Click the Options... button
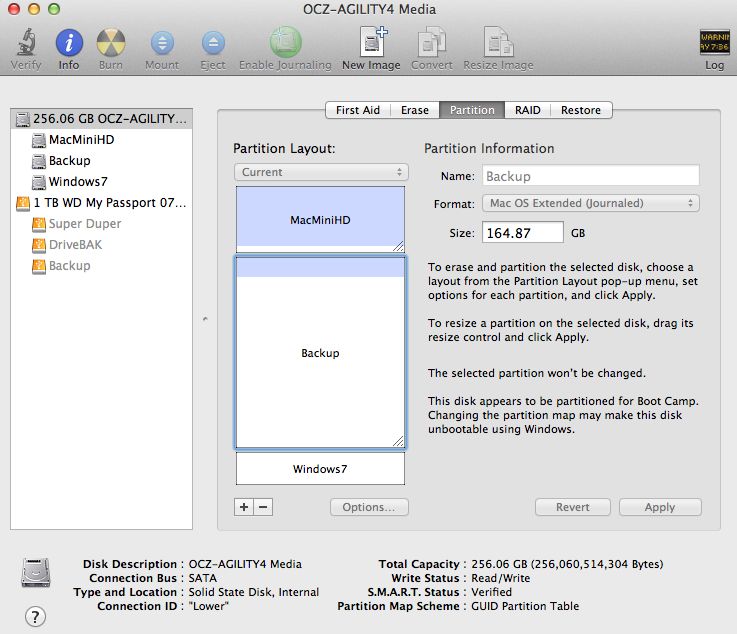Image resolution: width=737 pixels, height=634 pixels. [x=369, y=507]
